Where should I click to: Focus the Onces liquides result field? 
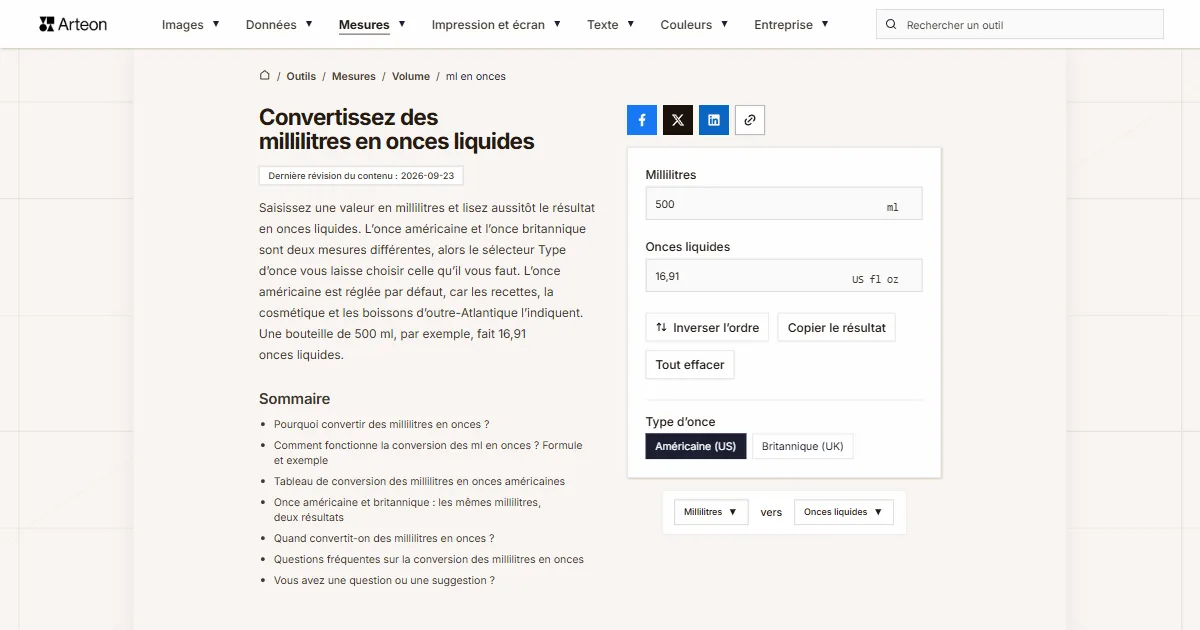tap(784, 276)
